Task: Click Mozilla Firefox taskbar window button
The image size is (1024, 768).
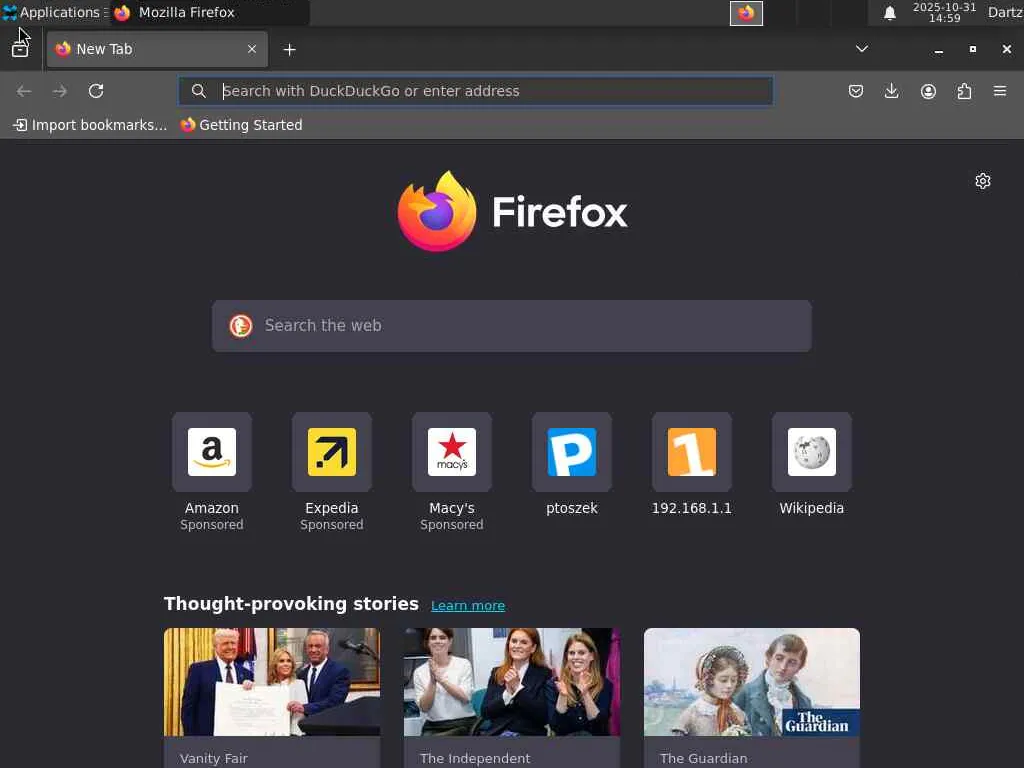Action: (209, 12)
